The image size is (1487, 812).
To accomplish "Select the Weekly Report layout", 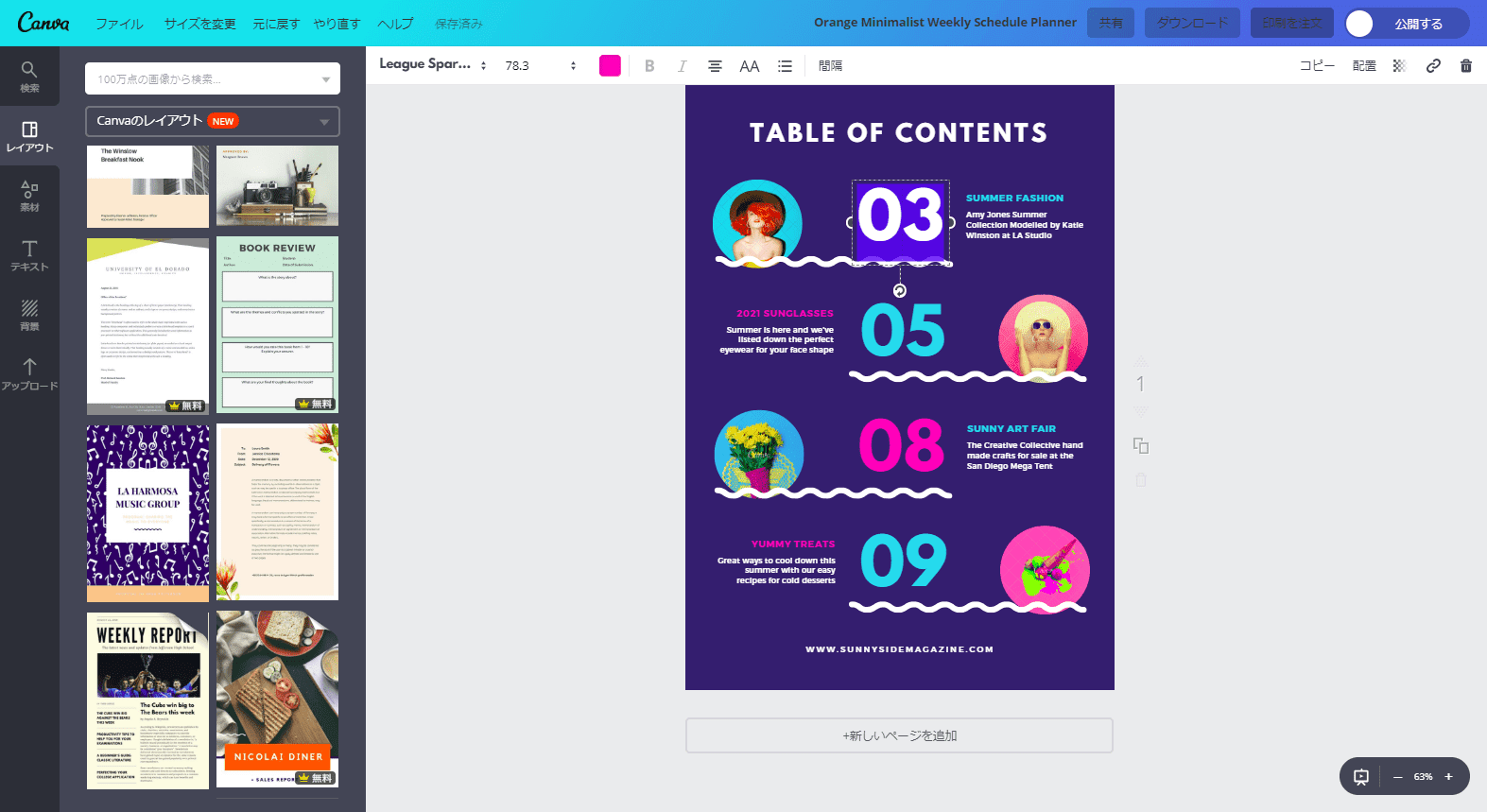I will [x=147, y=700].
